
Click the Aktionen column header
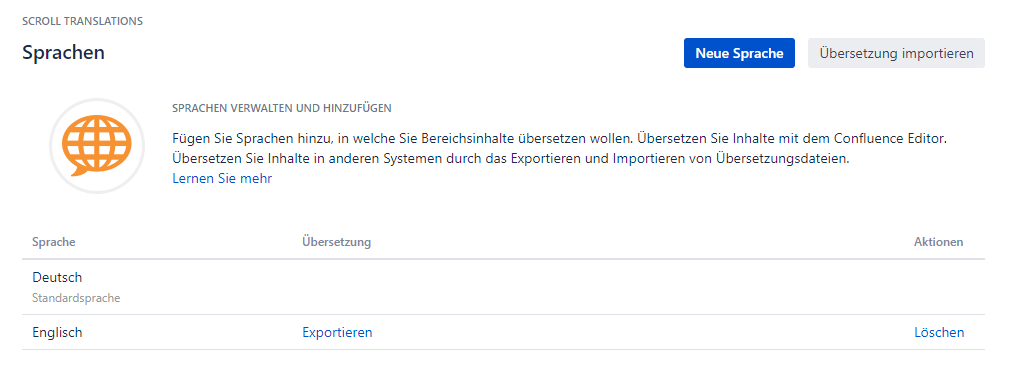[938, 242]
